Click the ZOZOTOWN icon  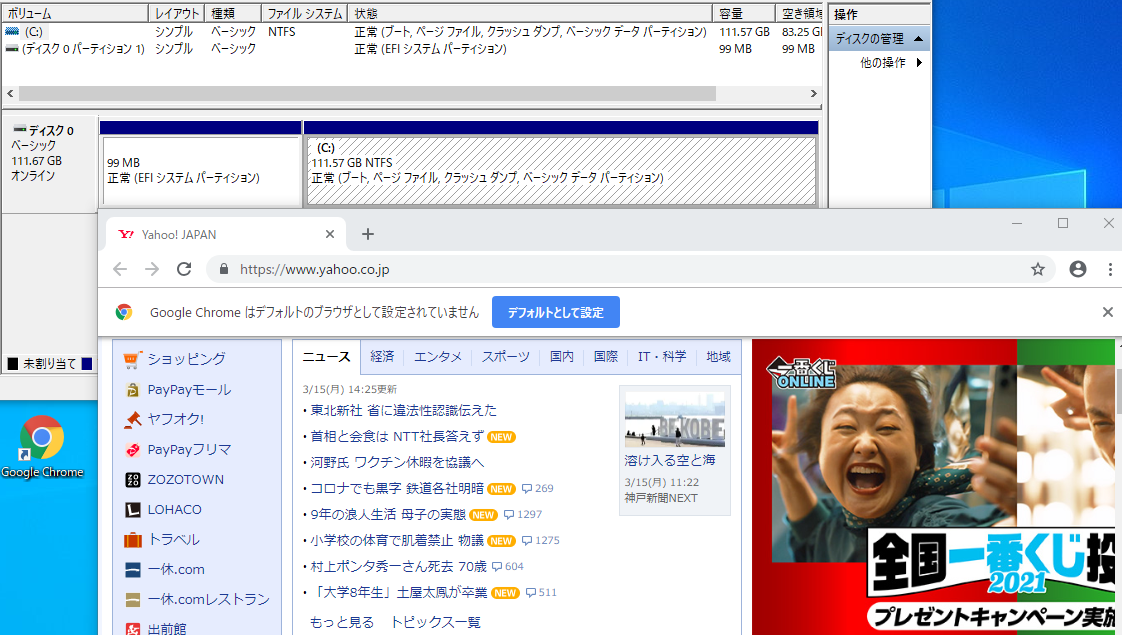pyautogui.click(x=132, y=480)
